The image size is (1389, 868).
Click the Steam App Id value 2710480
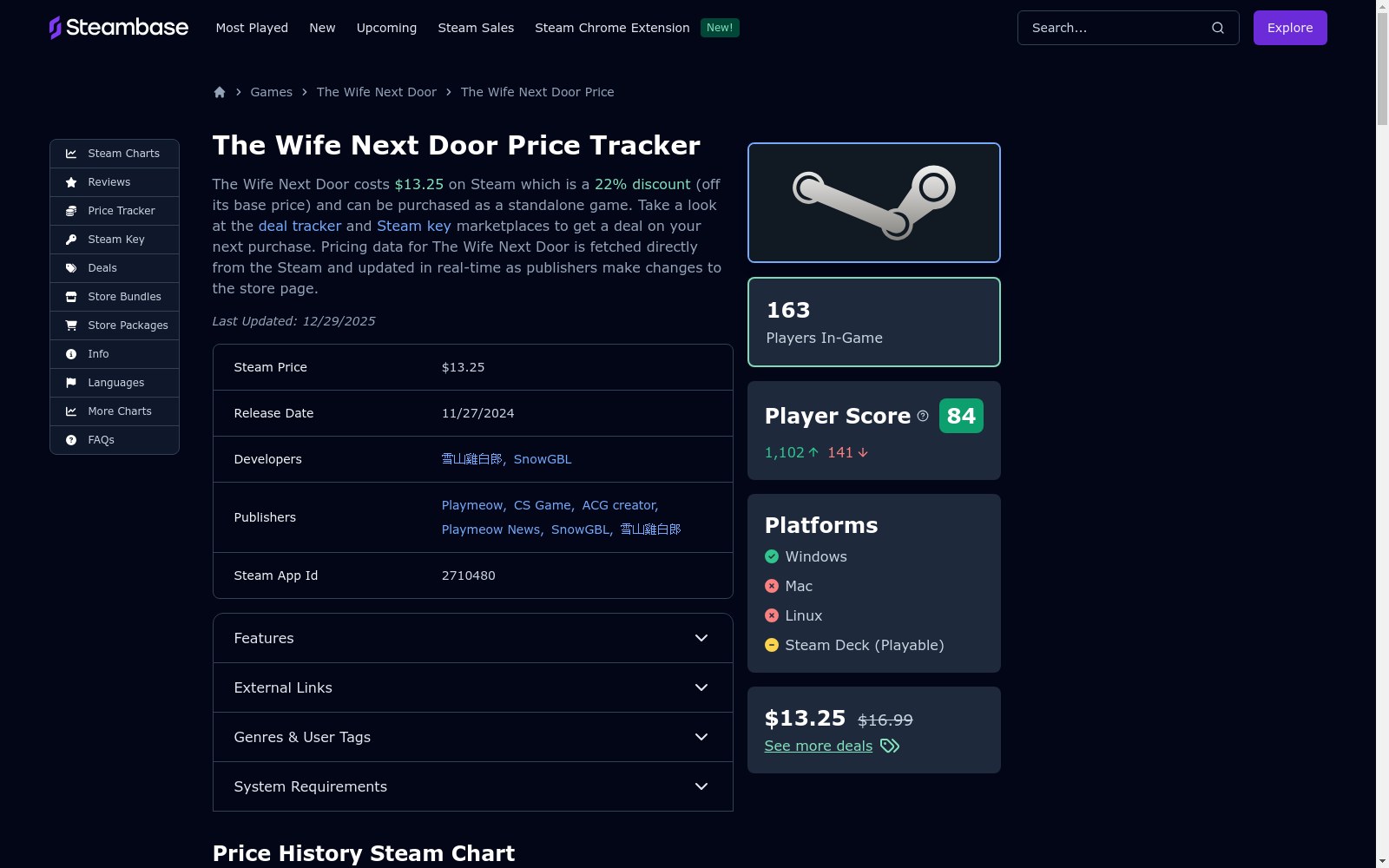(x=469, y=575)
